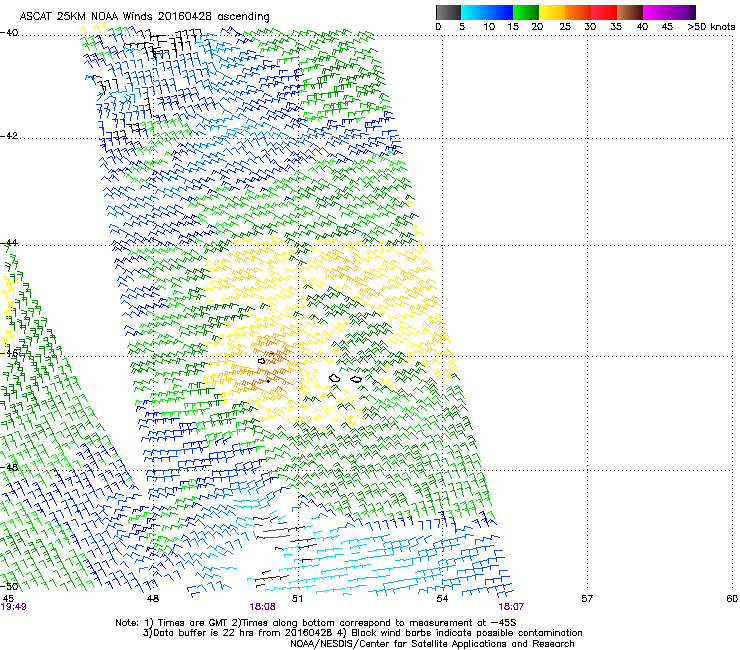Viewport: 740px width, 650px height.
Task: Click the note line starting 'Note: 1) Times are GMT'
Action: 316,623
